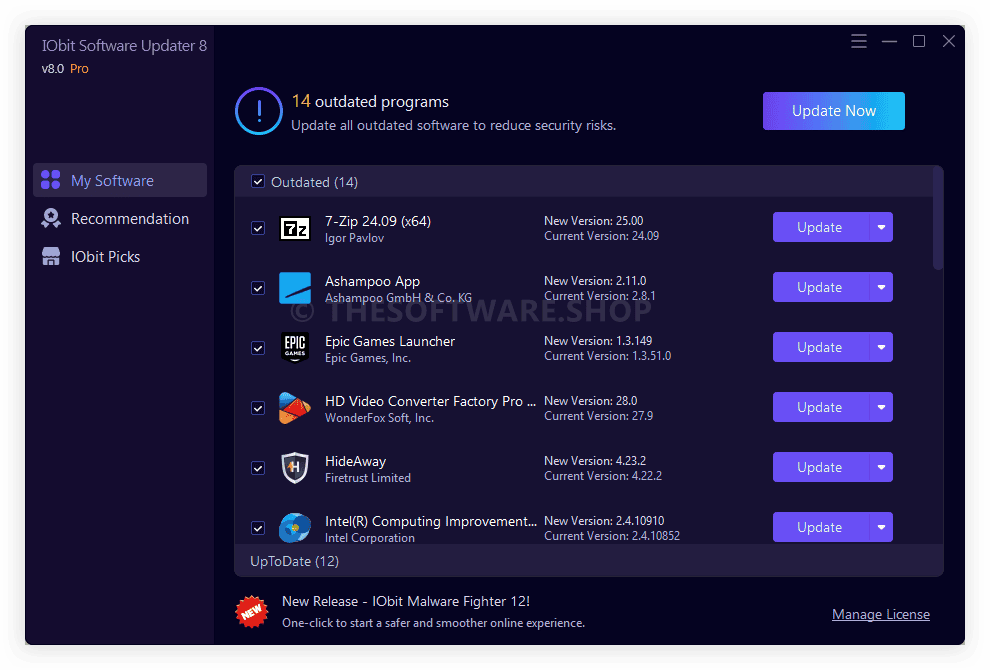
Task: Open the IObit Picks section
Action: tap(120, 256)
